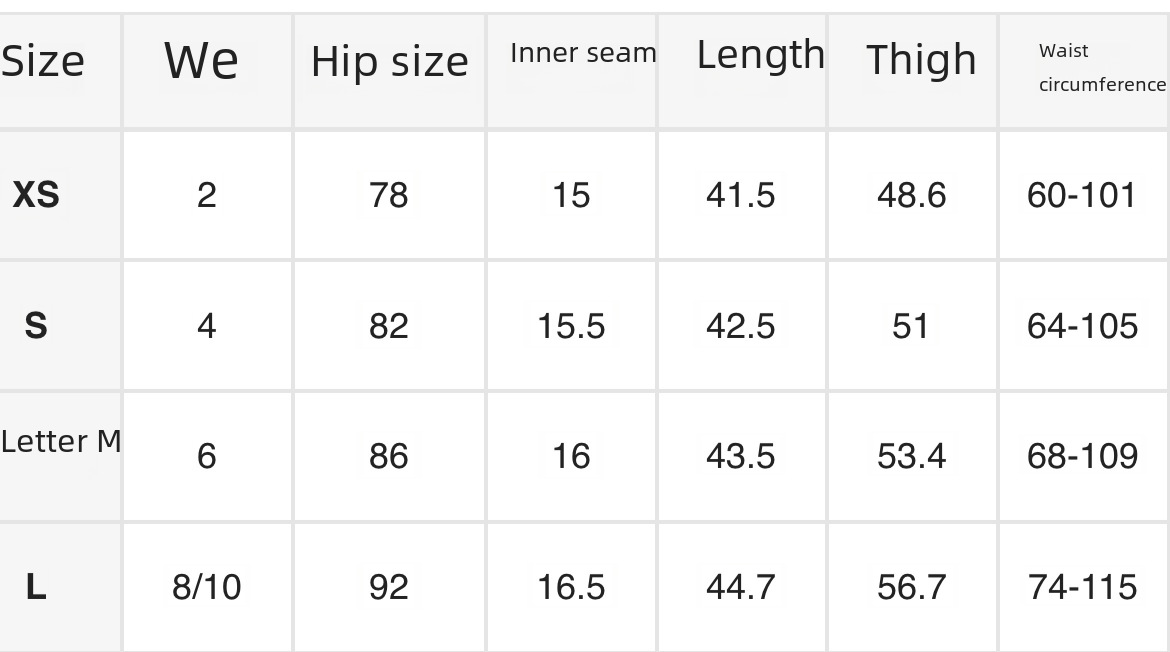Image resolution: width=1170 pixels, height=652 pixels.
Task: Select waist range 60-101 cell
Action: (x=1082, y=195)
